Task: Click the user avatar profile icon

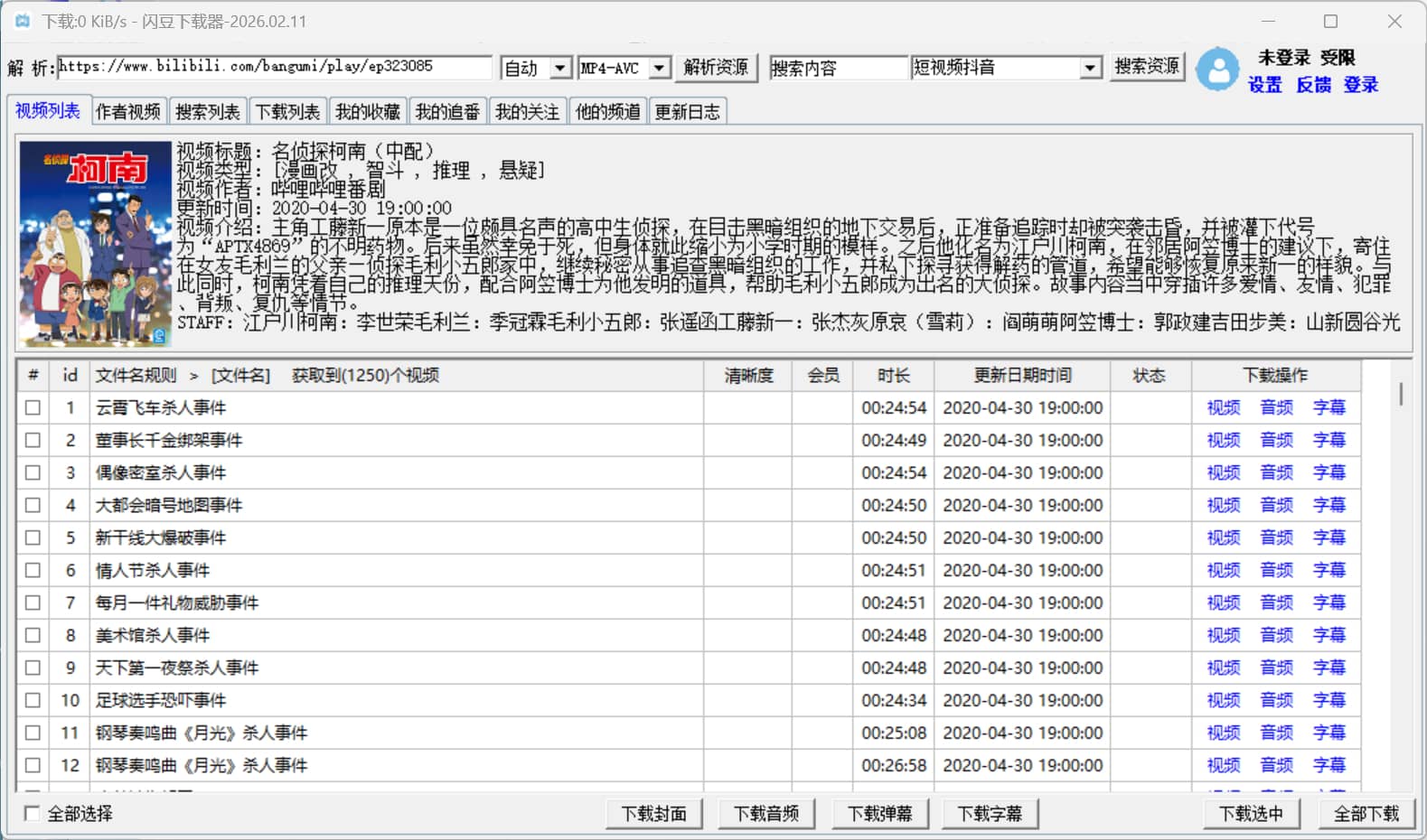Action: tap(1217, 69)
